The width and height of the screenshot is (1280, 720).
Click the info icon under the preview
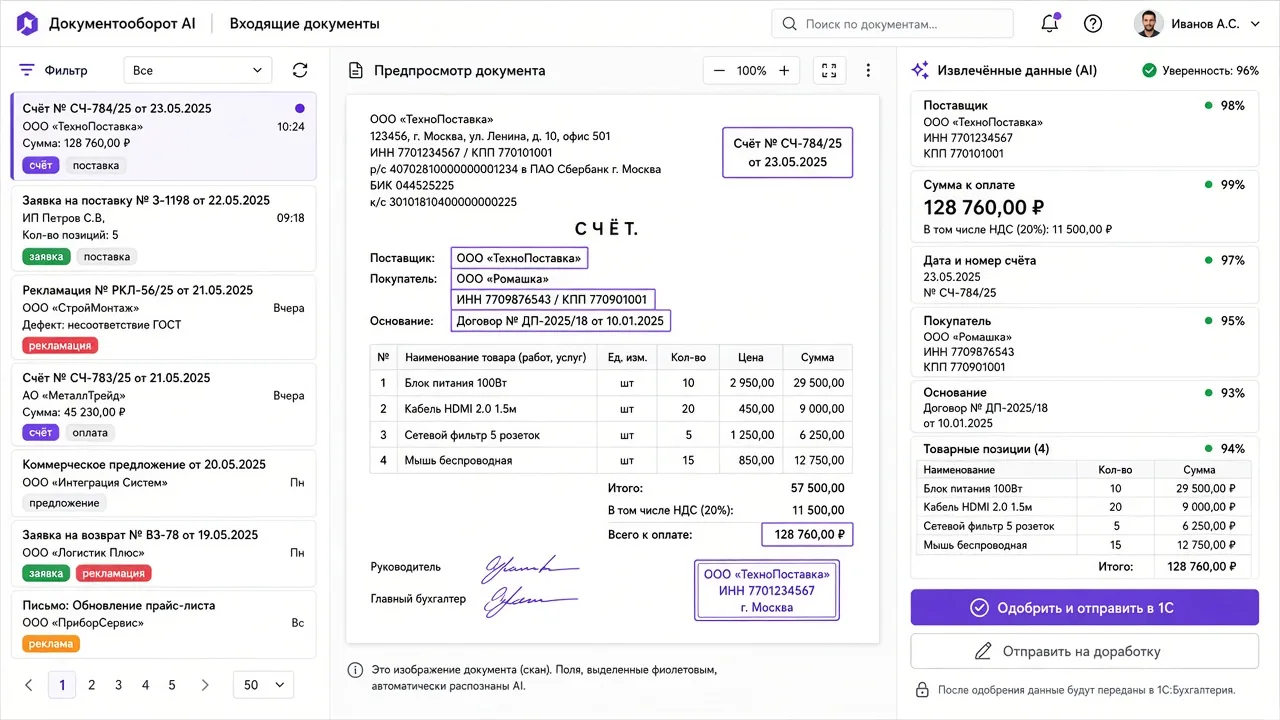tap(355, 670)
